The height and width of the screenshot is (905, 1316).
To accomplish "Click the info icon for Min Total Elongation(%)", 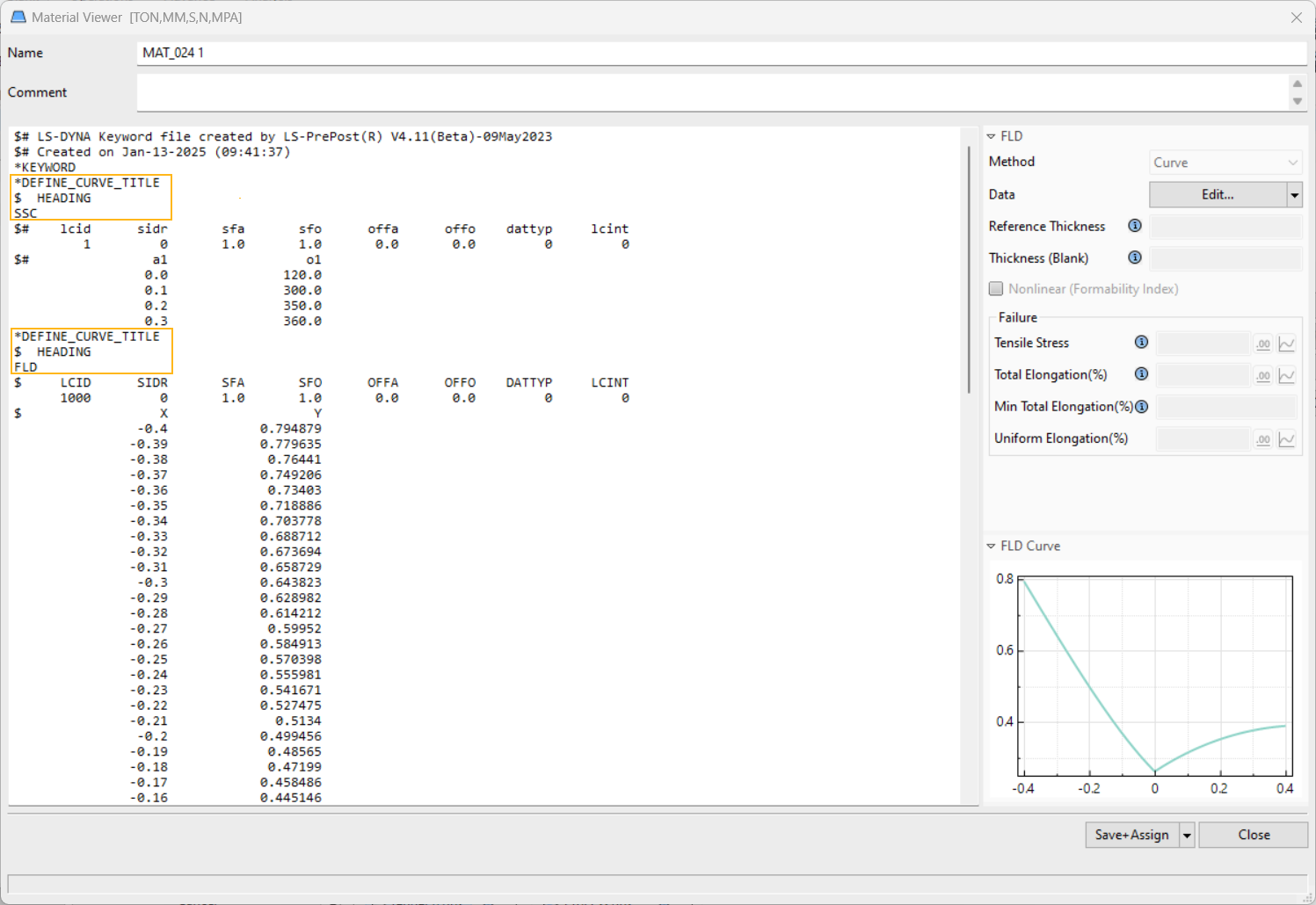I will (x=1141, y=406).
